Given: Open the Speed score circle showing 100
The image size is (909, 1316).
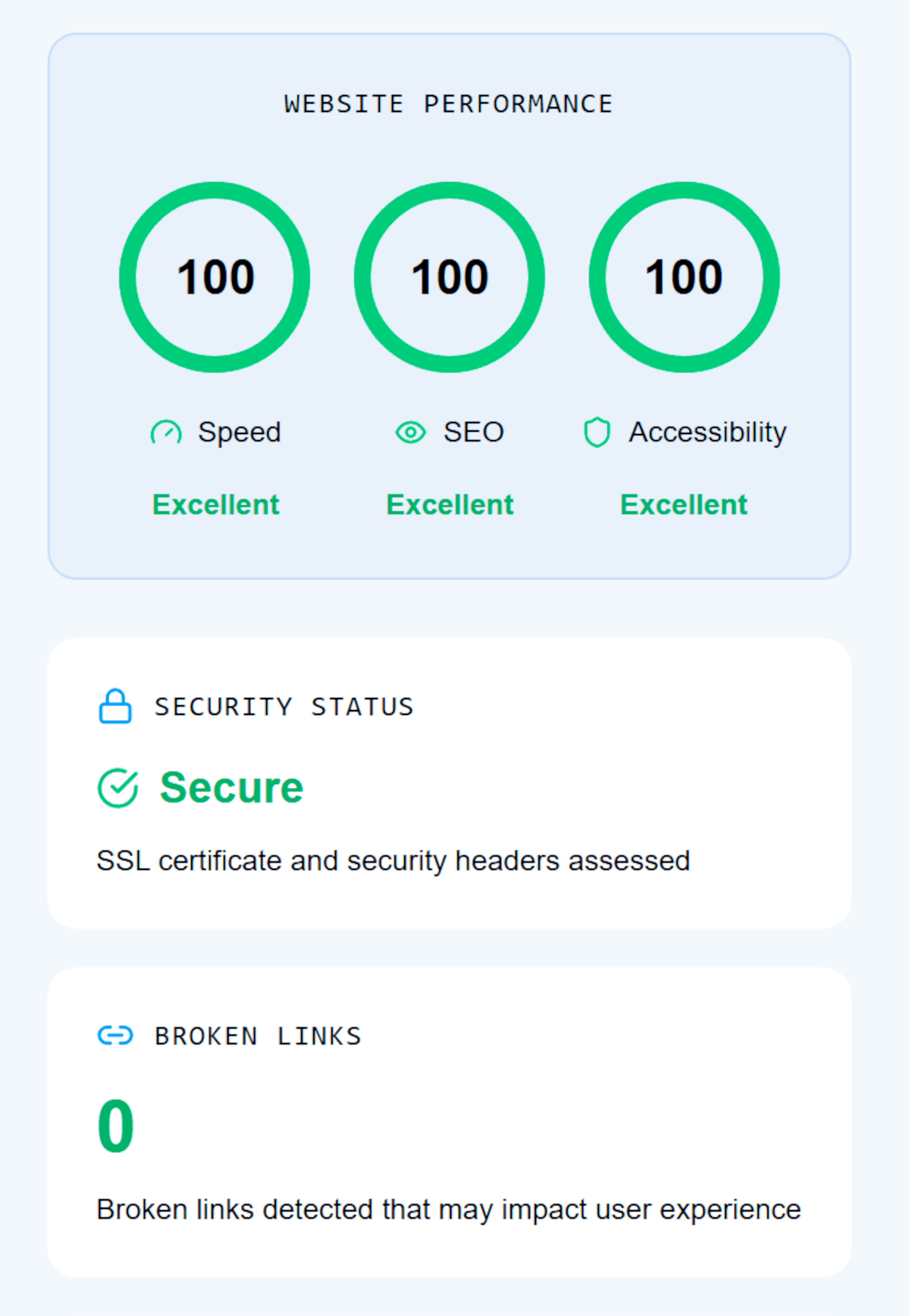Looking at the screenshot, I should tap(215, 277).
